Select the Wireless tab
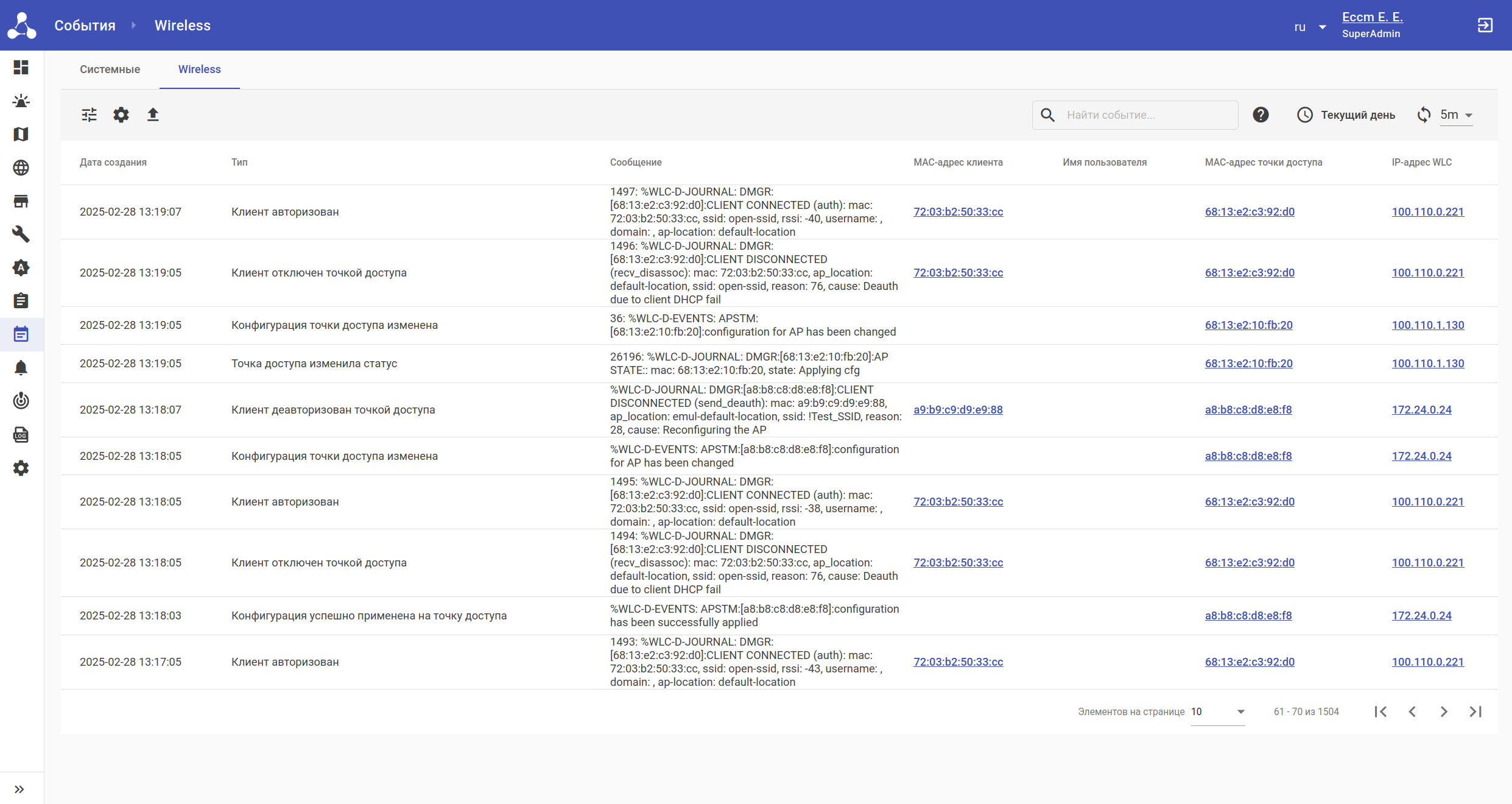This screenshot has height=804, width=1512. pos(199,69)
